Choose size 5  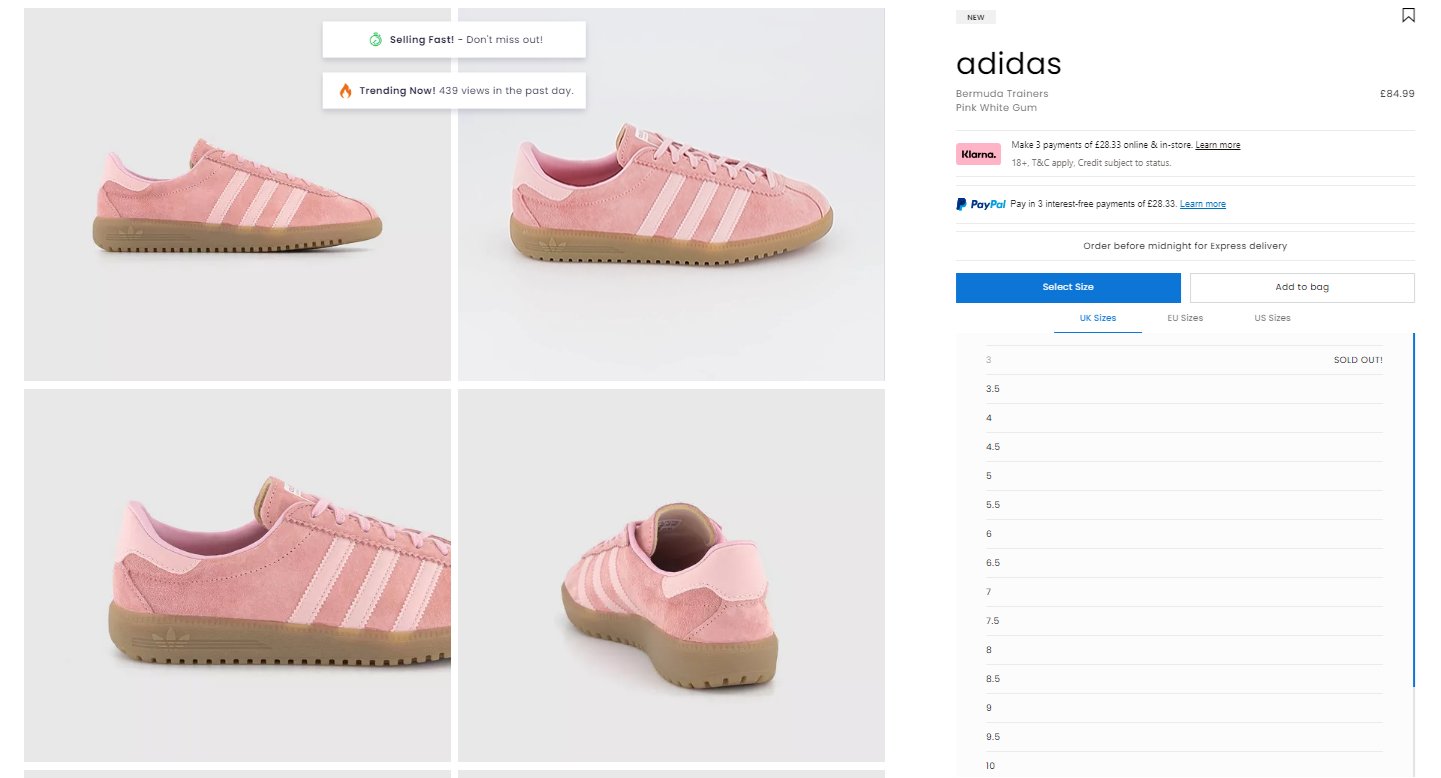coord(1184,476)
